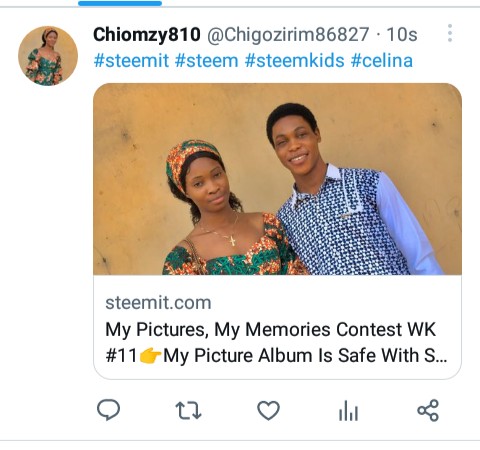Image resolution: width=480 pixels, height=450 pixels.
Task: Follow the #steemit hashtag
Action: coord(131,61)
